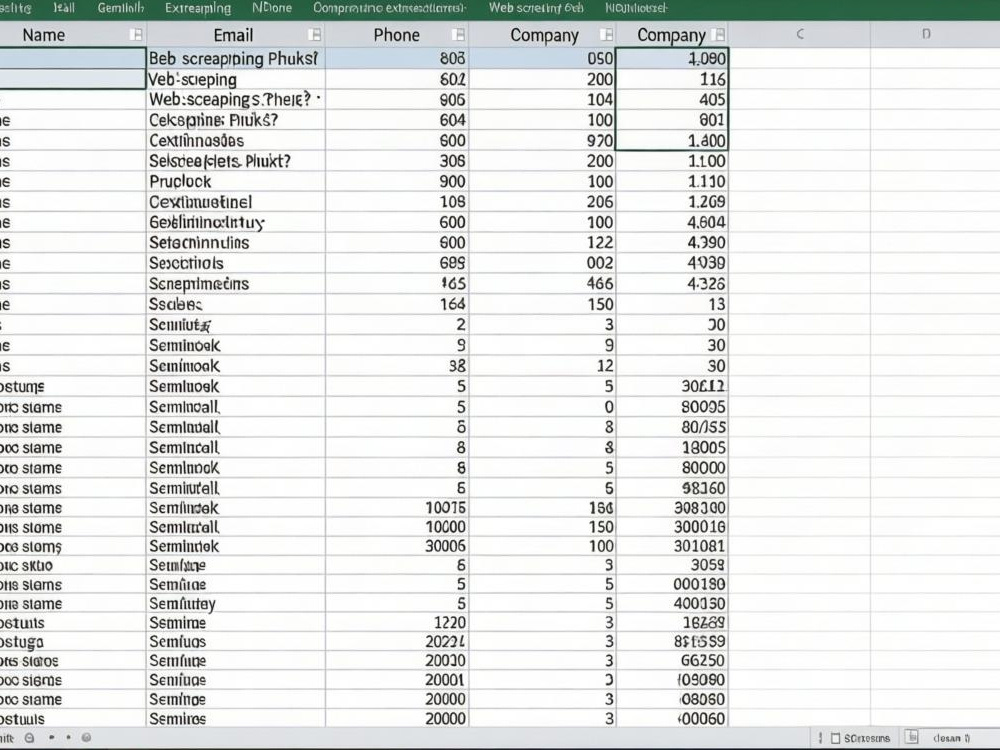Select the Phone cell with value 1220

click(x=397, y=622)
